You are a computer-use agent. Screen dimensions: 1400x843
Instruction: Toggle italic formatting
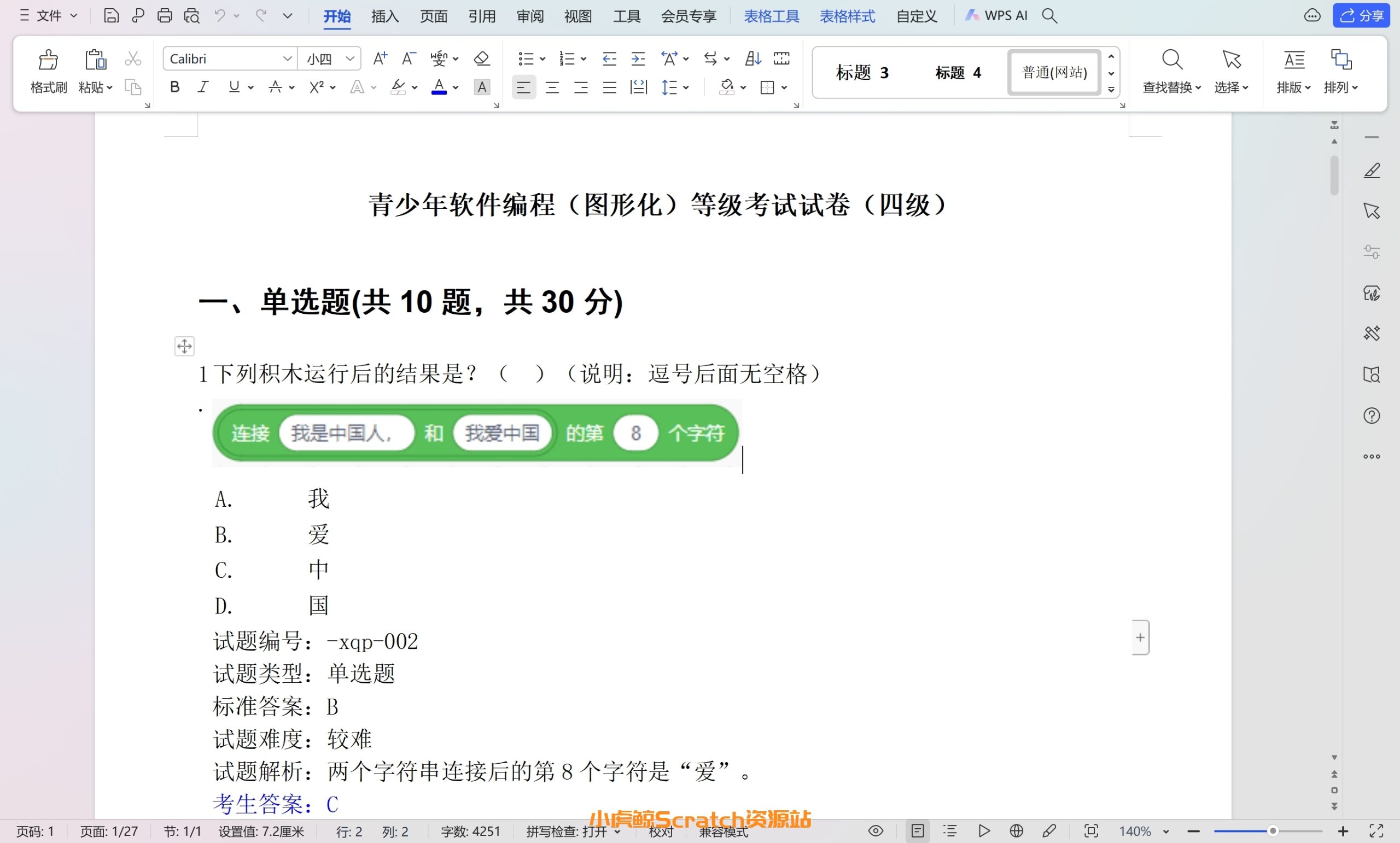(203, 87)
